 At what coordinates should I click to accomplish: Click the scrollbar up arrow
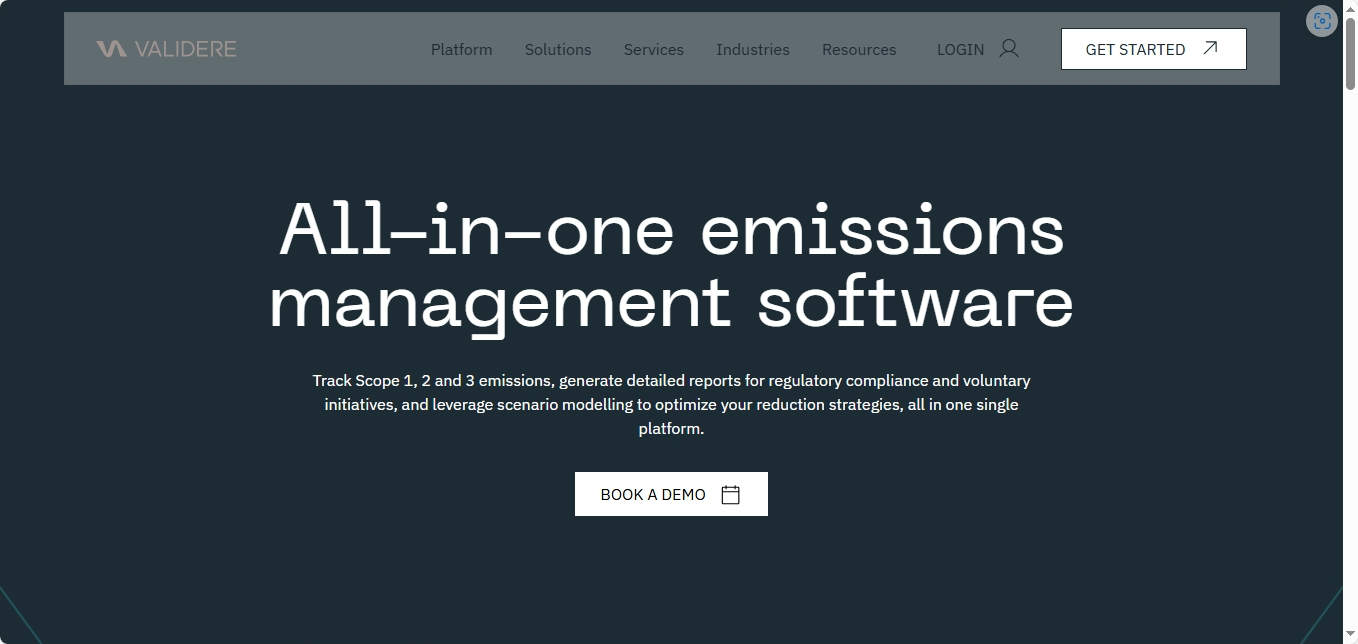tap(1351, 7)
